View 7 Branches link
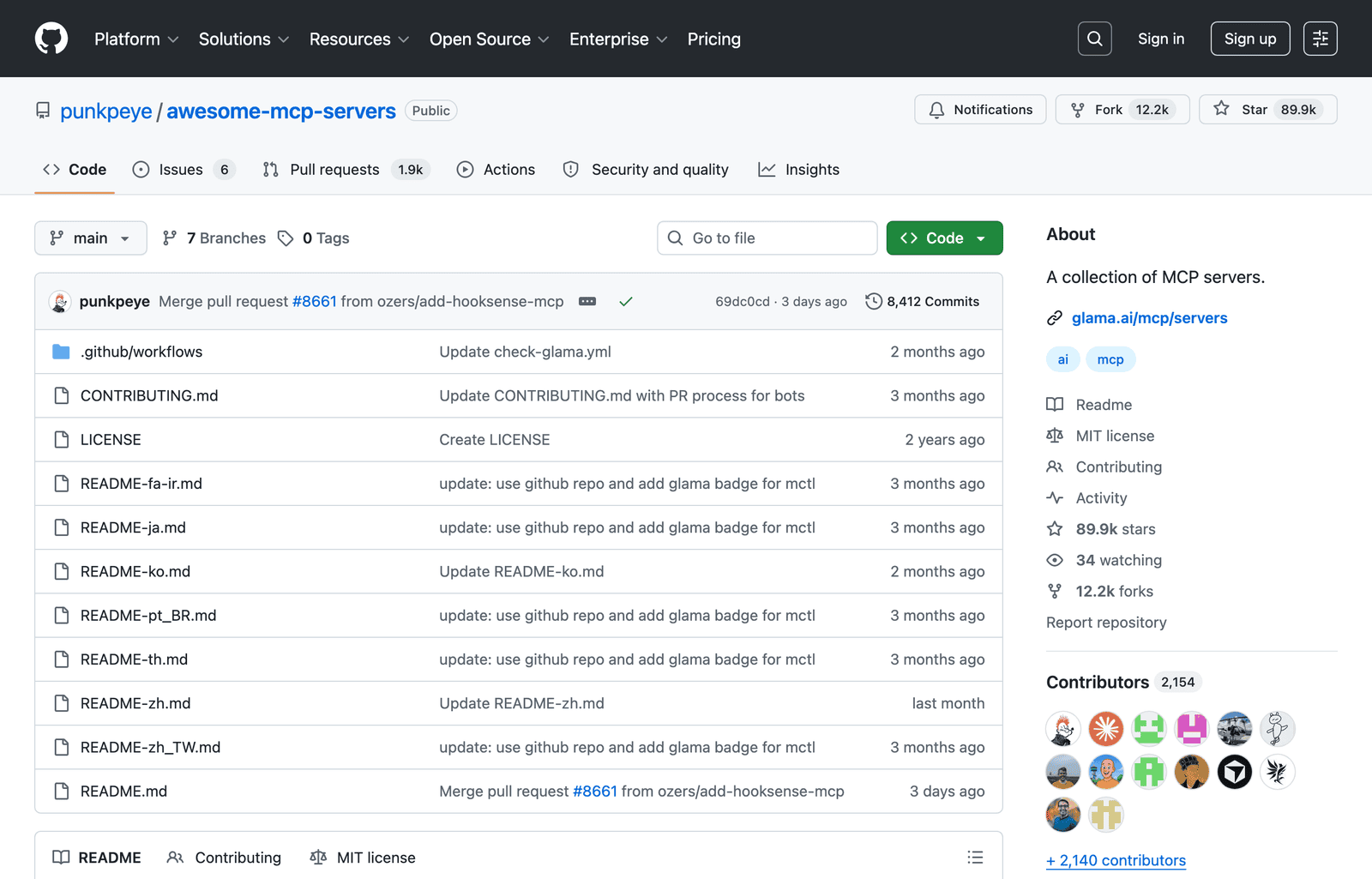 214,238
